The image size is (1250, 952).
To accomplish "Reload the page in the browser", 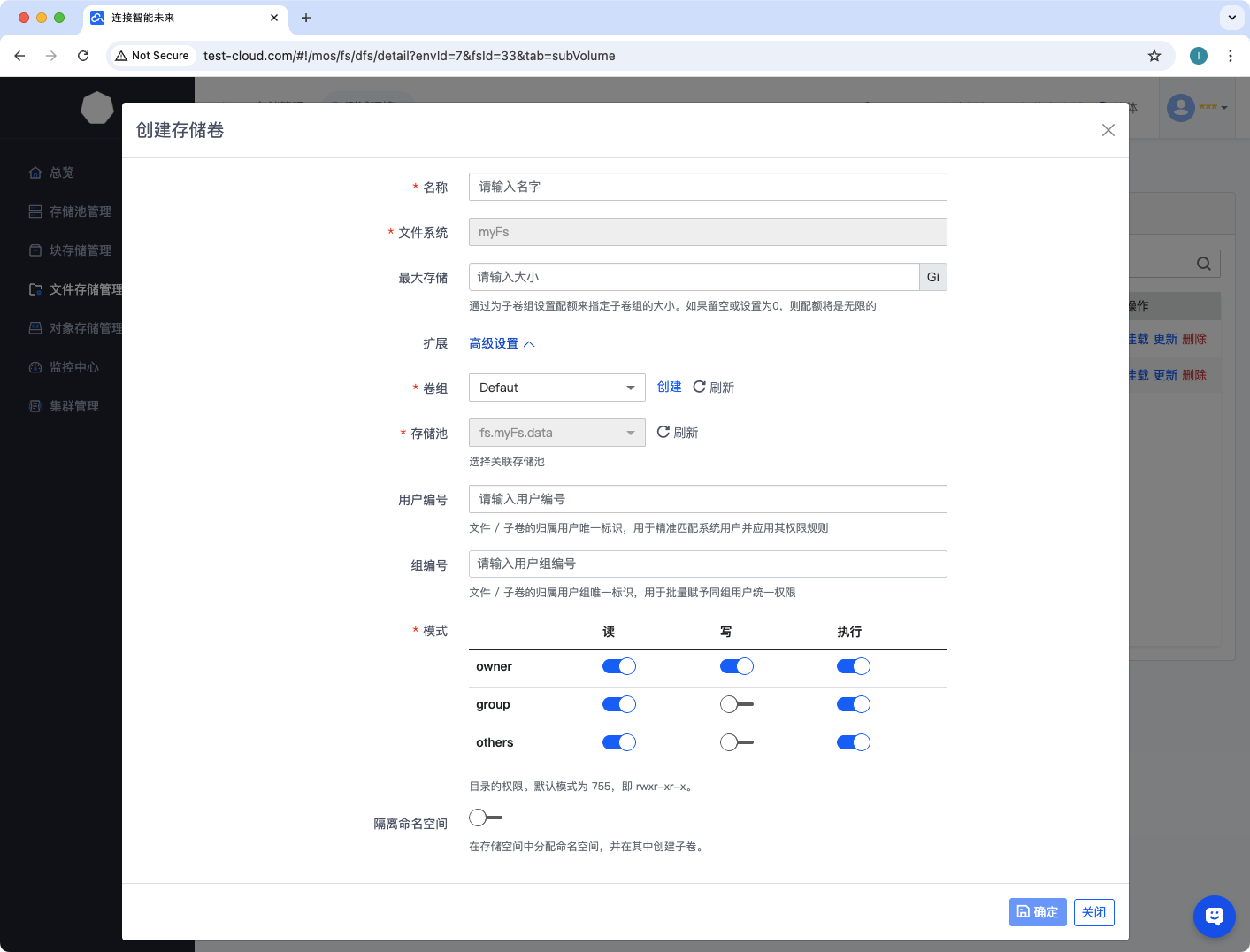I will (83, 56).
